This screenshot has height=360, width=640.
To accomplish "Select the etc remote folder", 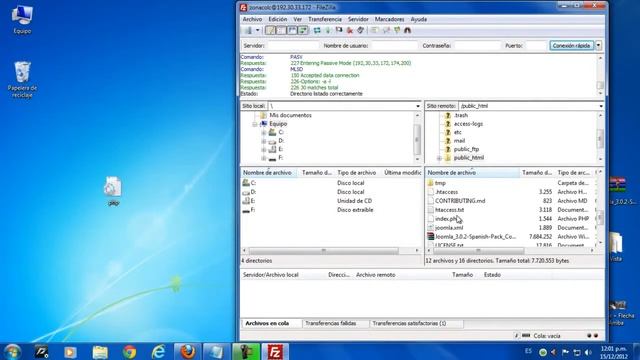I will pos(458,133).
